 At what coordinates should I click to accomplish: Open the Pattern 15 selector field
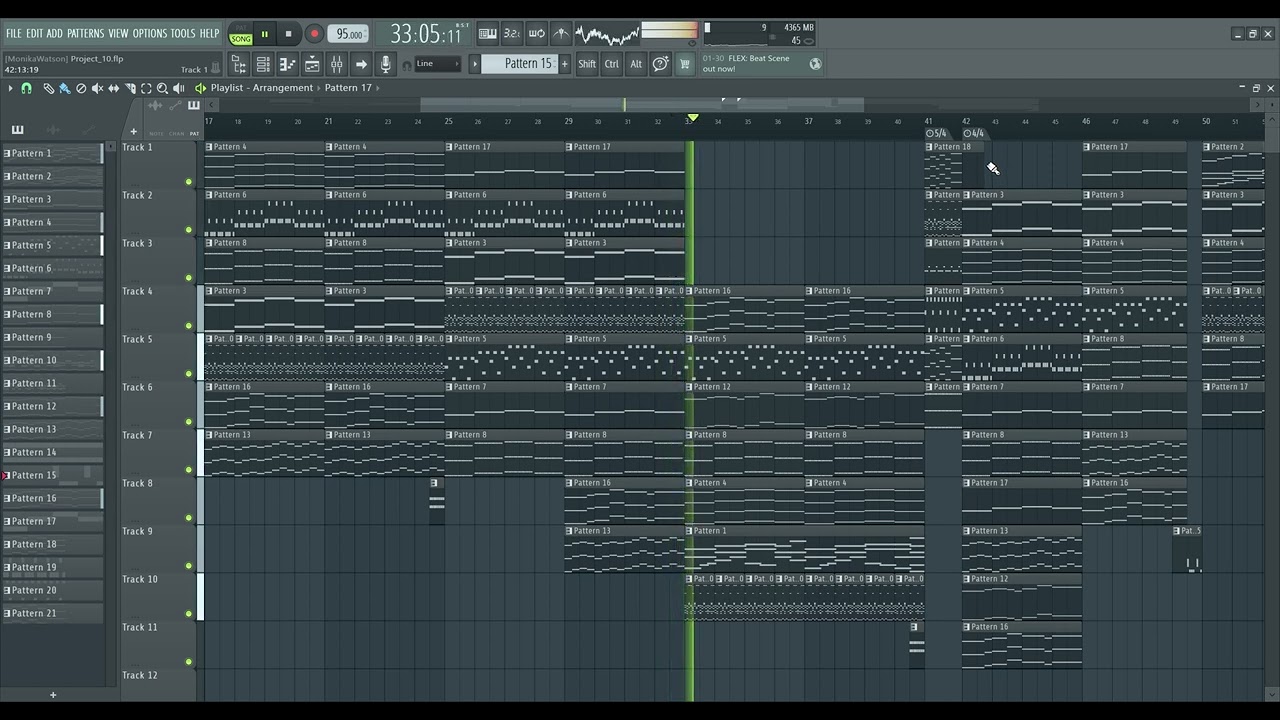[x=520, y=64]
